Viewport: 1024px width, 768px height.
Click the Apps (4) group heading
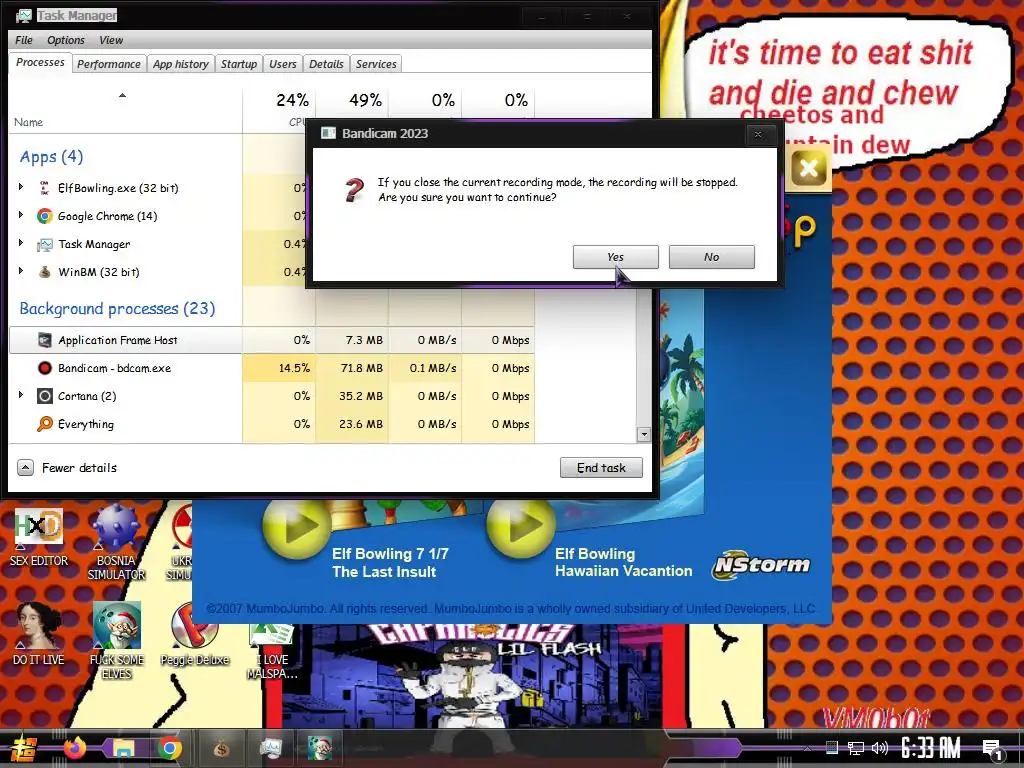click(51, 157)
